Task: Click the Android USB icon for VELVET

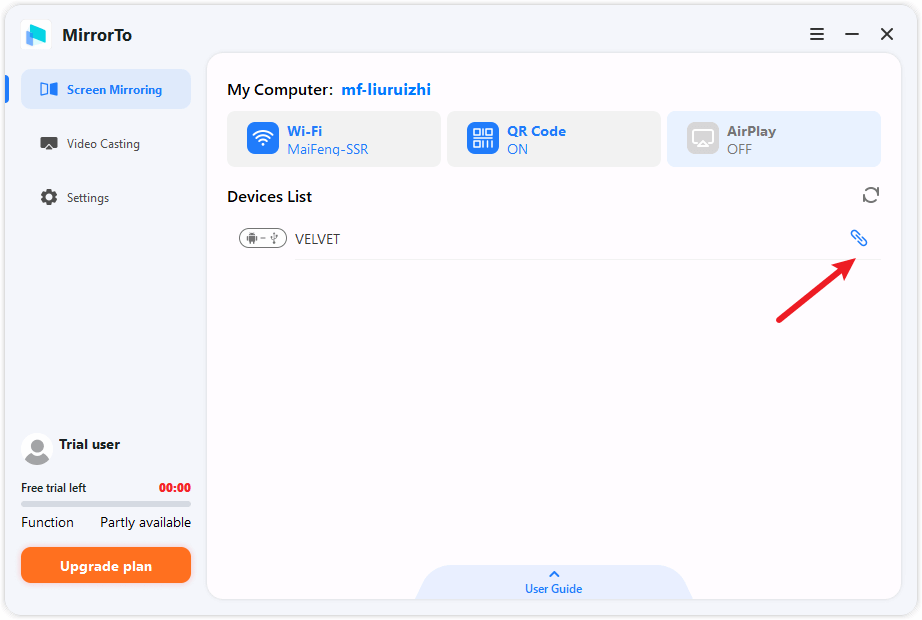Action: click(x=262, y=238)
